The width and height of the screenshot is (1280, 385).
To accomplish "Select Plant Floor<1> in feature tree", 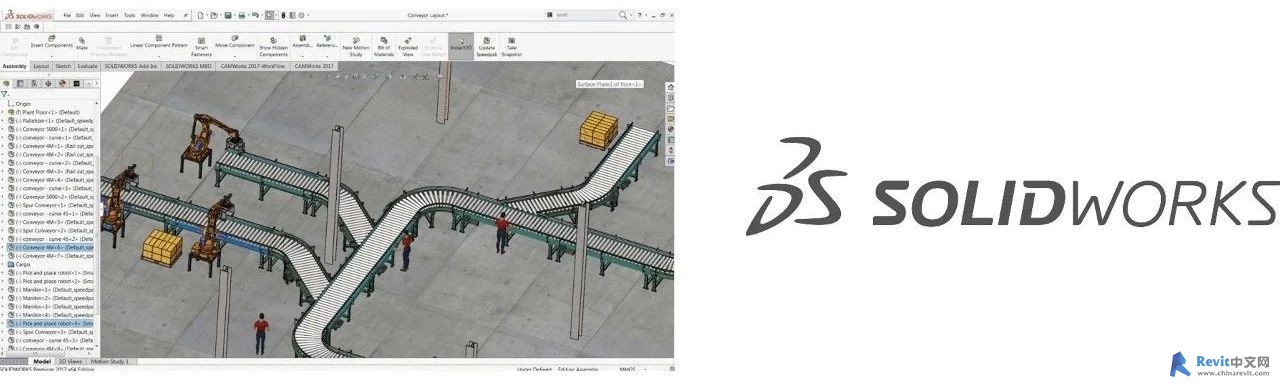I will tap(46, 113).
